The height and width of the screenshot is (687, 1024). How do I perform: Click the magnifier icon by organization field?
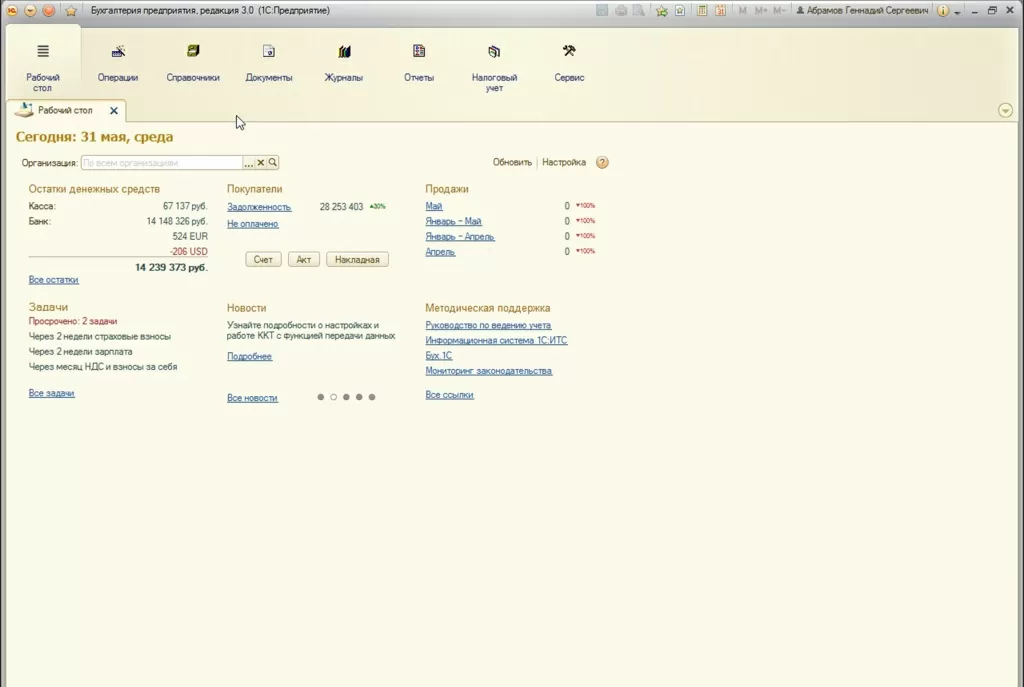pyautogui.click(x=273, y=163)
